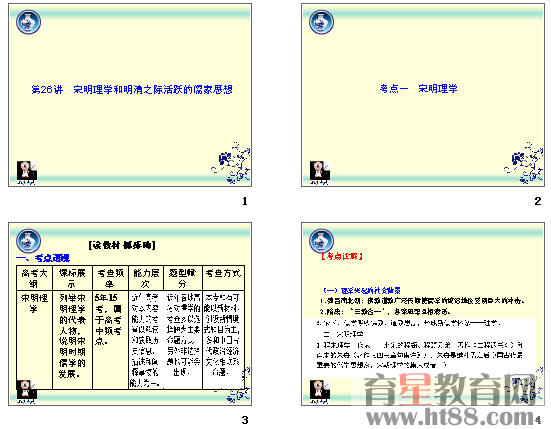The width and height of the screenshot is (551, 429).
Task: Click the figure image at bottom-left of slide 2
Action: click(319, 172)
